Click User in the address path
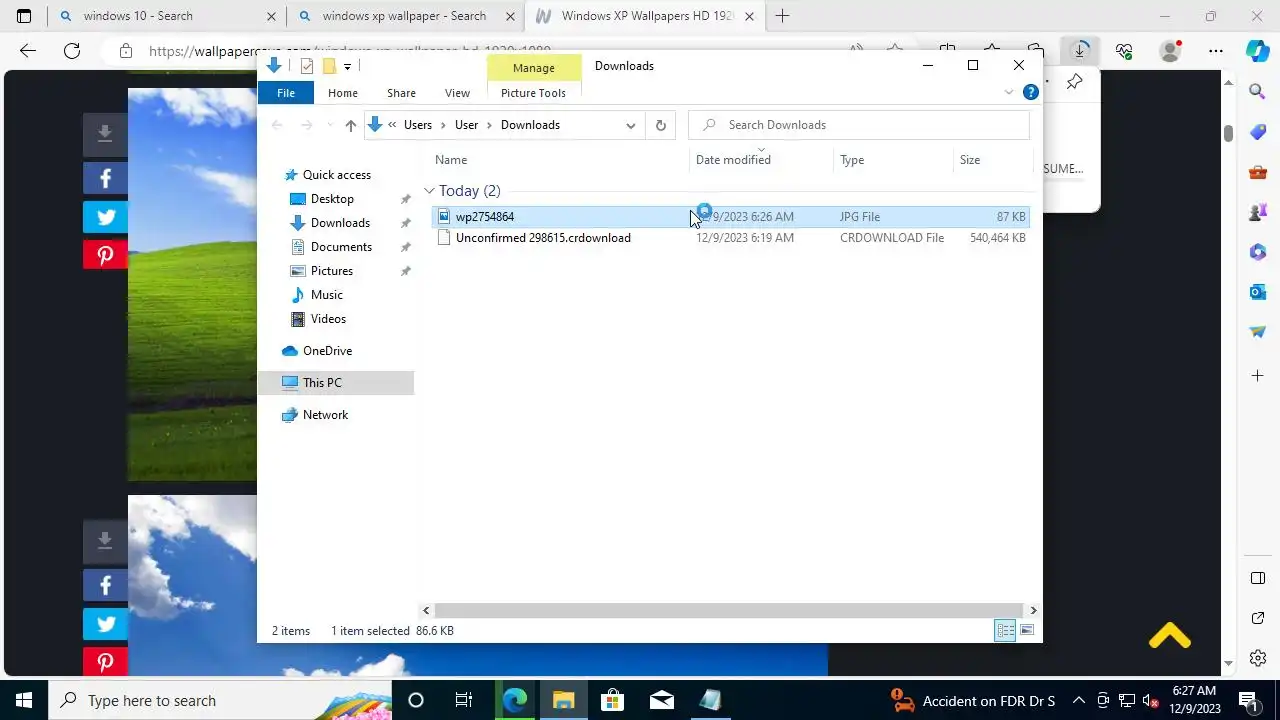Image resolution: width=1280 pixels, height=720 pixels. click(467, 125)
